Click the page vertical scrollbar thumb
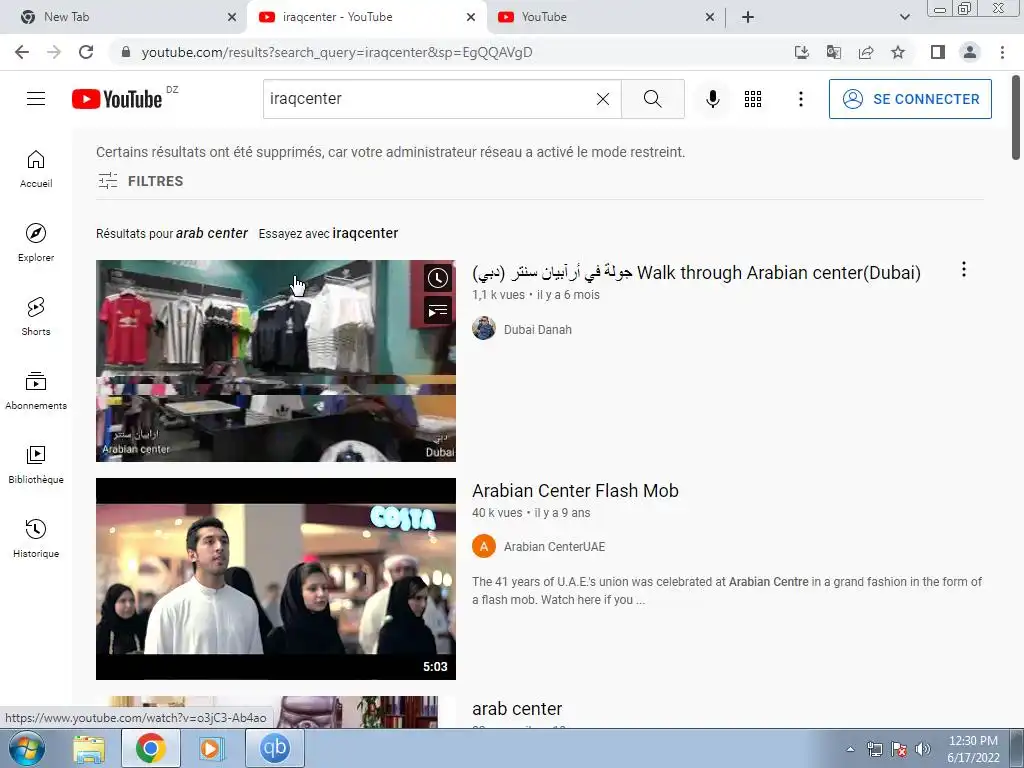This screenshot has width=1024, height=768. pyautogui.click(x=1016, y=118)
